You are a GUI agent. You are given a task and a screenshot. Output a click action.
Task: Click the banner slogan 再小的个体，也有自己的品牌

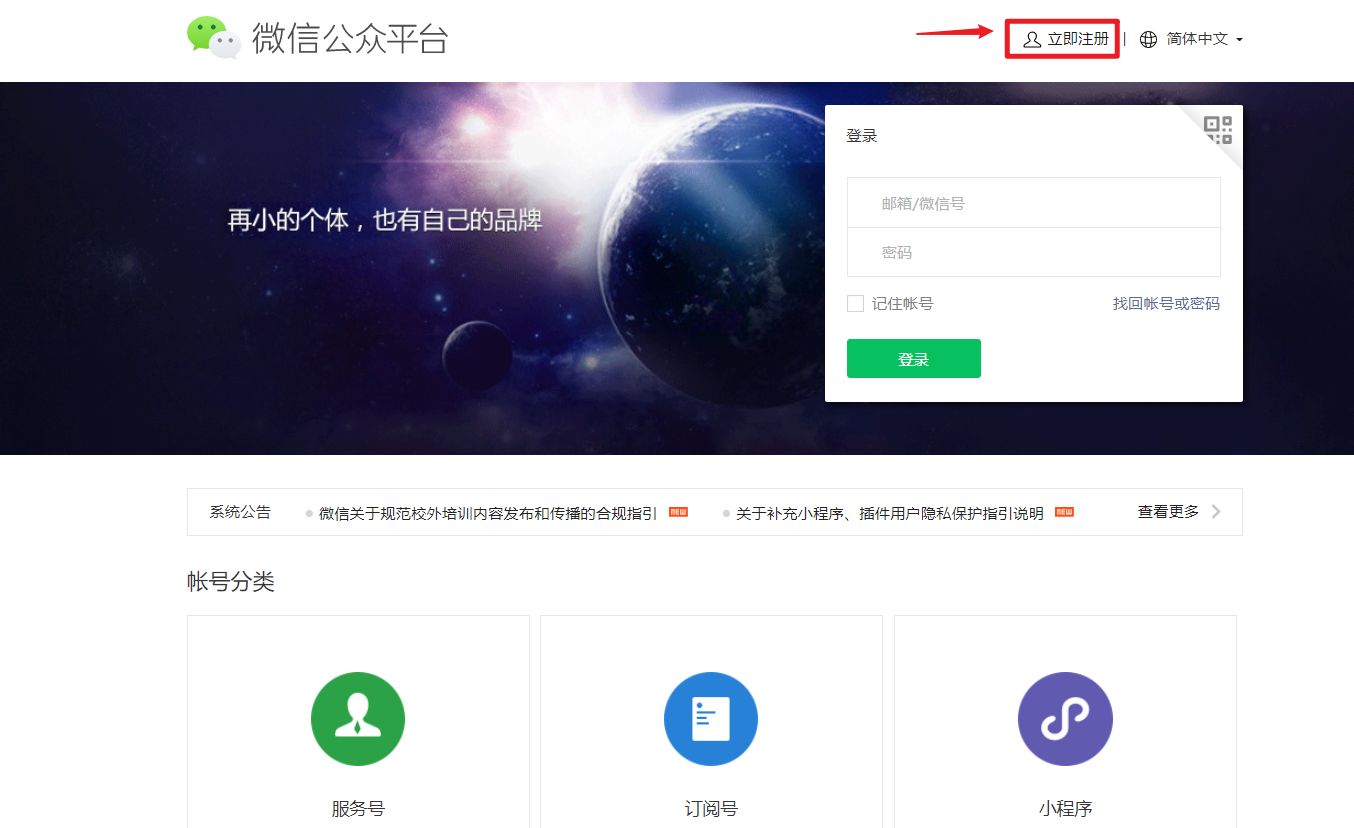[x=385, y=220]
